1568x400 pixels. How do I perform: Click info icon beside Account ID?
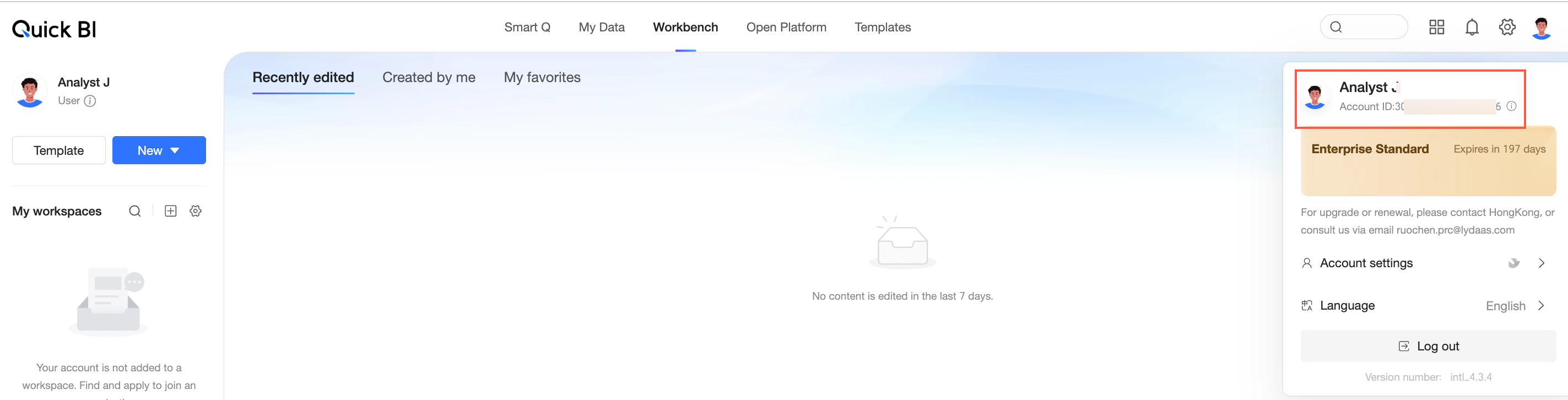tap(1511, 106)
